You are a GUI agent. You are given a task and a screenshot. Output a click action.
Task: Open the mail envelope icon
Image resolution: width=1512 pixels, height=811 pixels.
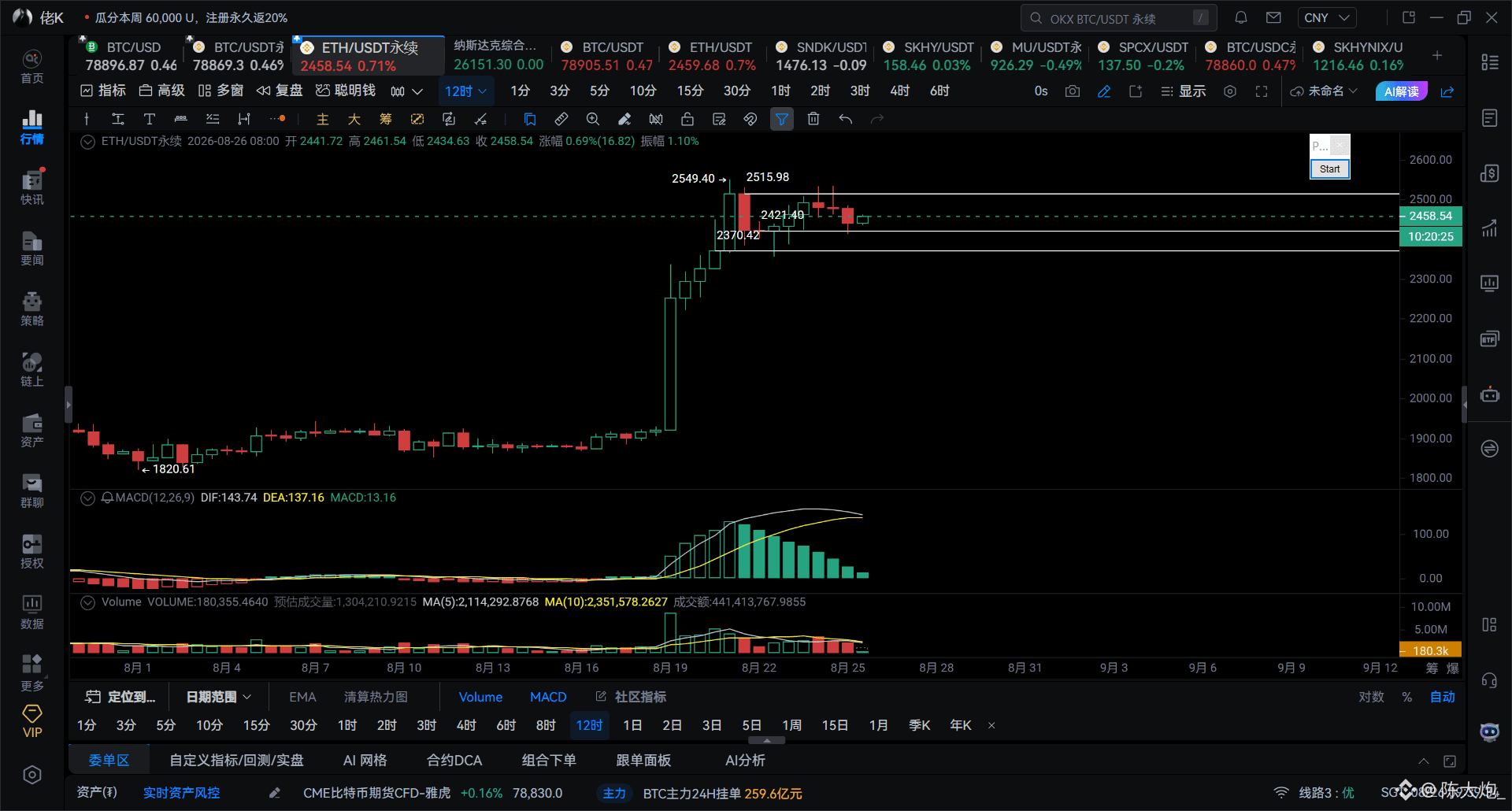1273,17
